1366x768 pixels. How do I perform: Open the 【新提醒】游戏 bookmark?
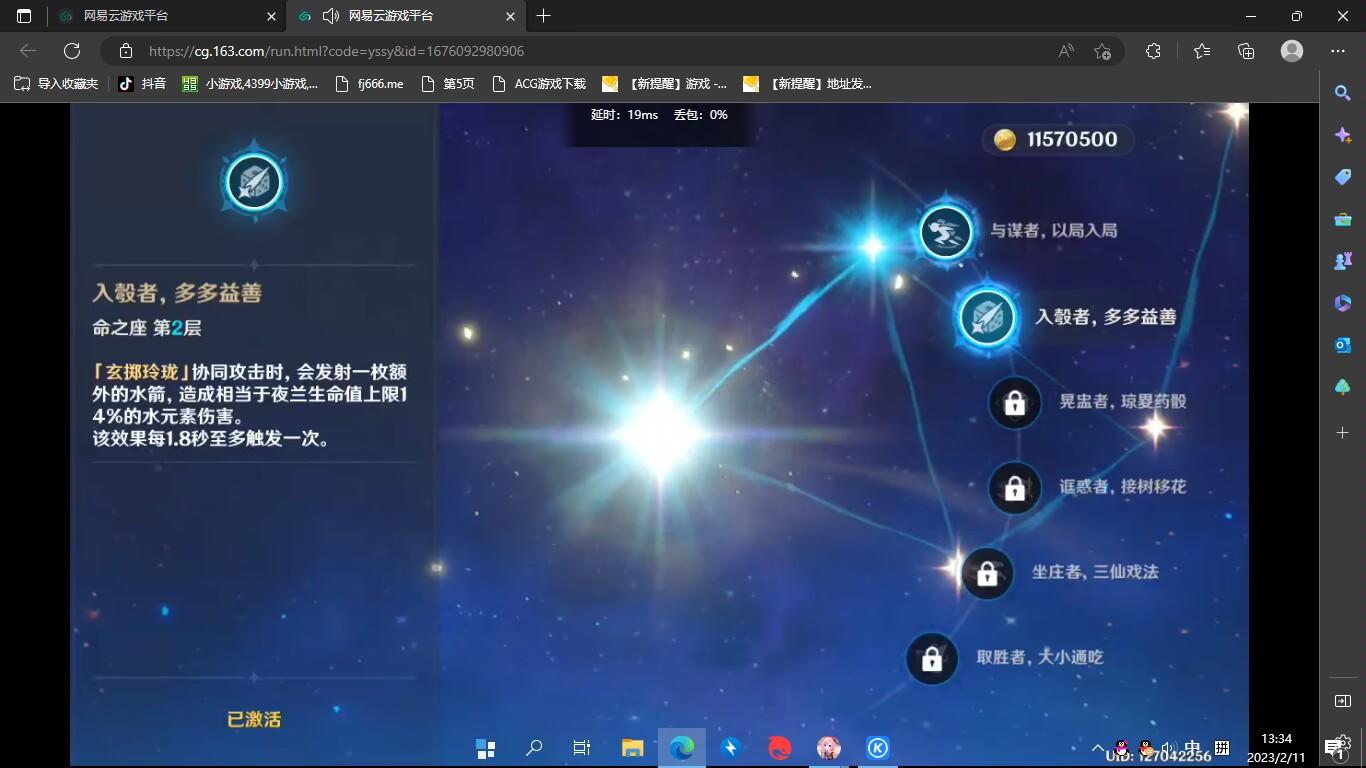(664, 84)
